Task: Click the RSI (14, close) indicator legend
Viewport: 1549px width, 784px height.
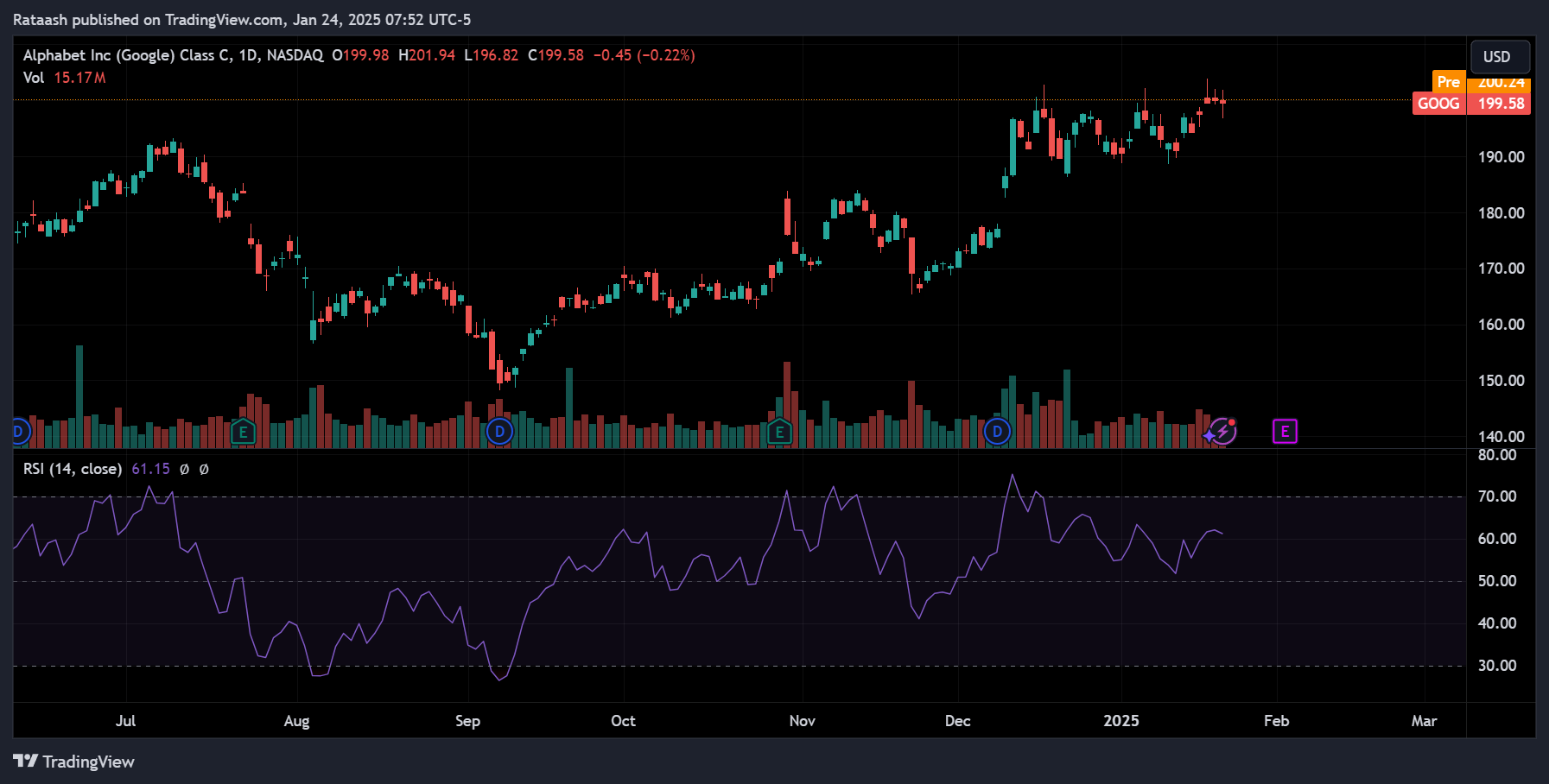Action: pos(73,469)
